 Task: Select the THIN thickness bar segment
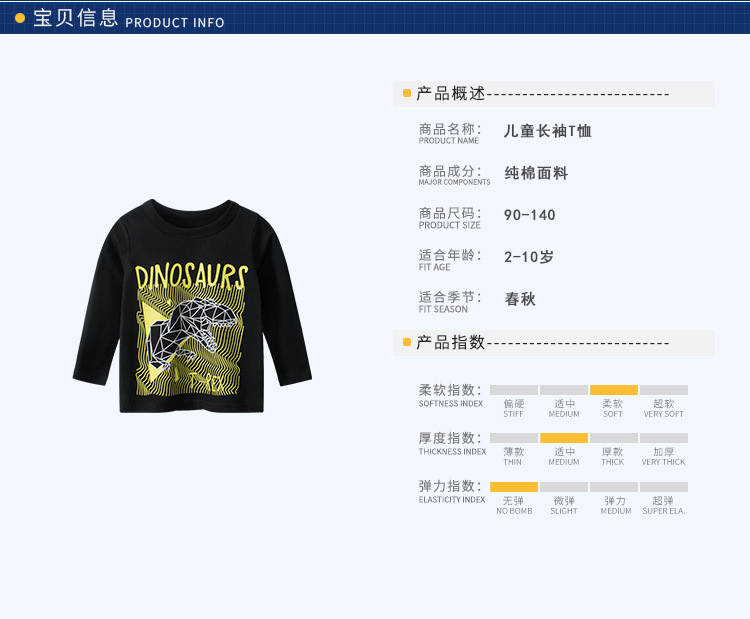coord(514,438)
